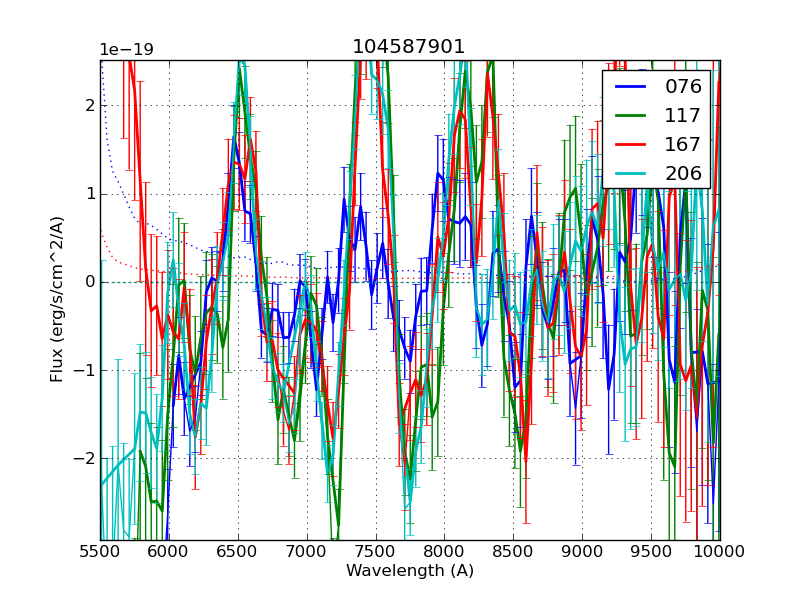Select the 076 legend label
The width and height of the screenshot is (800, 600).
point(683,86)
